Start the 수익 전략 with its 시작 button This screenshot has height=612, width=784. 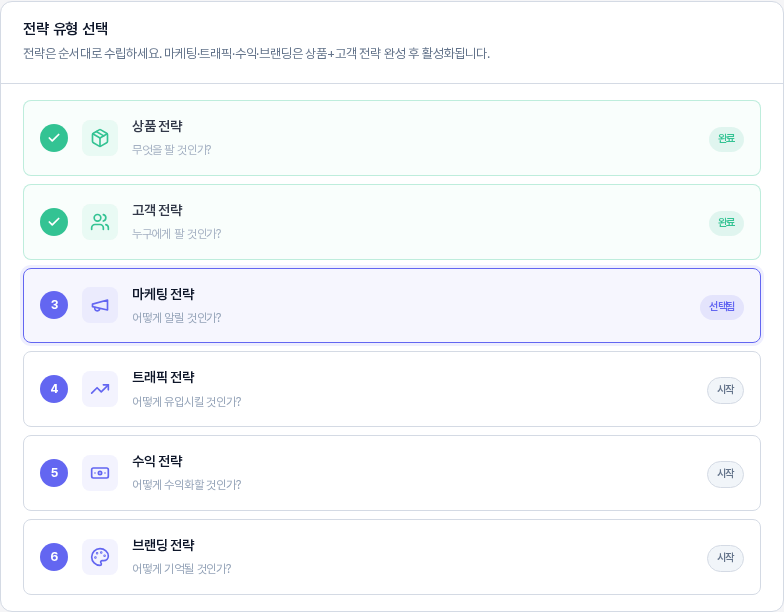click(726, 474)
